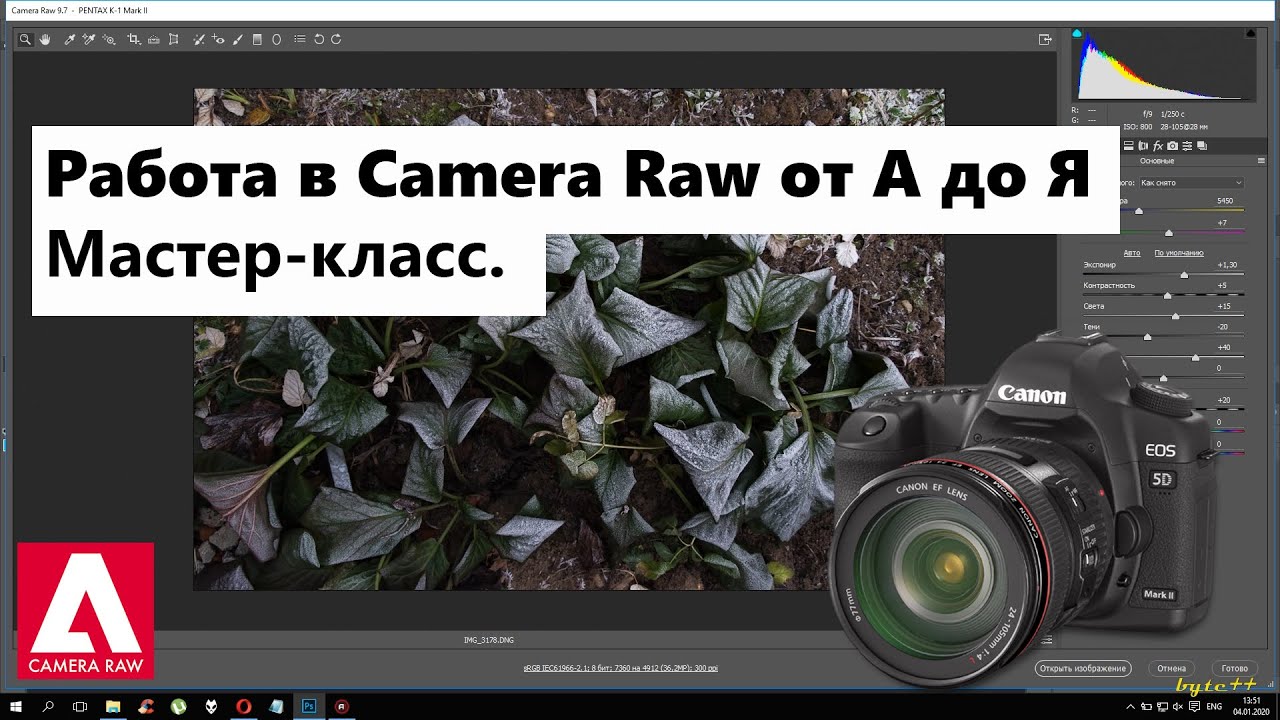
Task: Select the Graduated Filter tool
Action: (257, 39)
